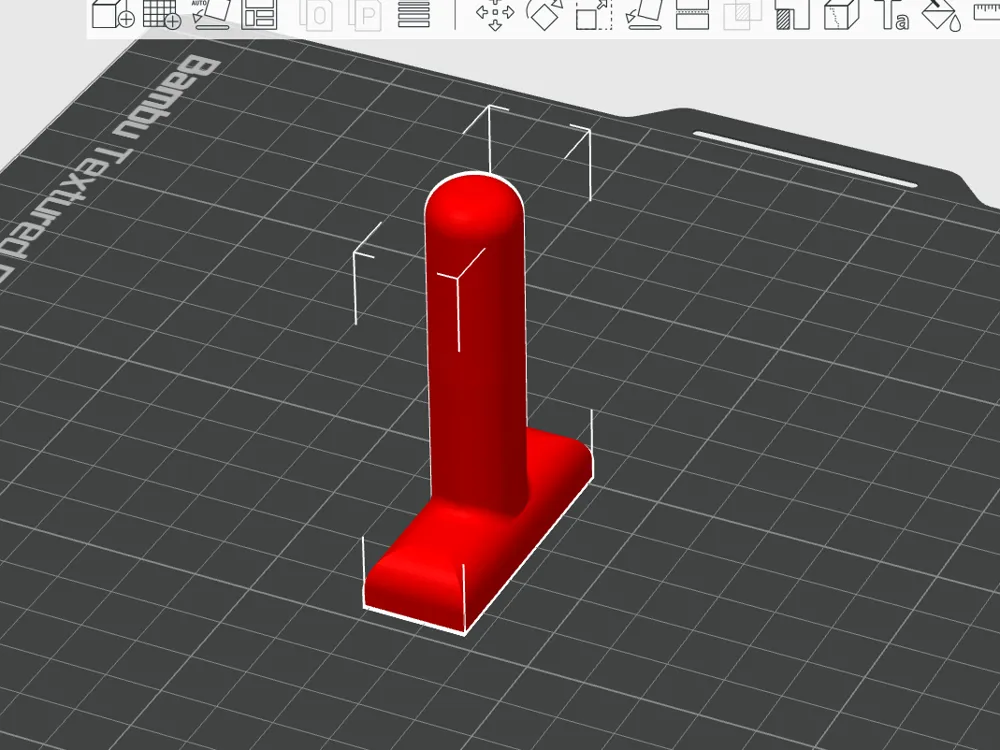Arrange all objects on the plate
This screenshot has width=1000, height=750.
[x=260, y=14]
